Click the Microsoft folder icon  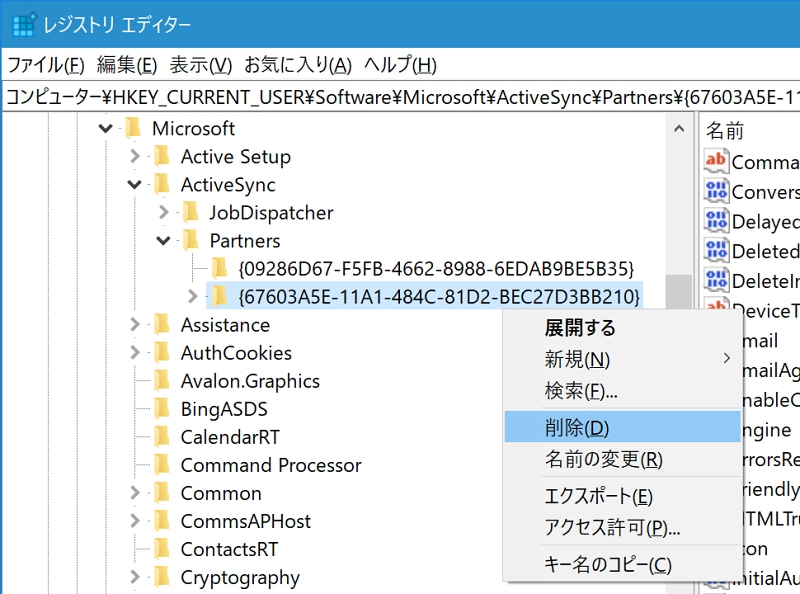(x=133, y=128)
